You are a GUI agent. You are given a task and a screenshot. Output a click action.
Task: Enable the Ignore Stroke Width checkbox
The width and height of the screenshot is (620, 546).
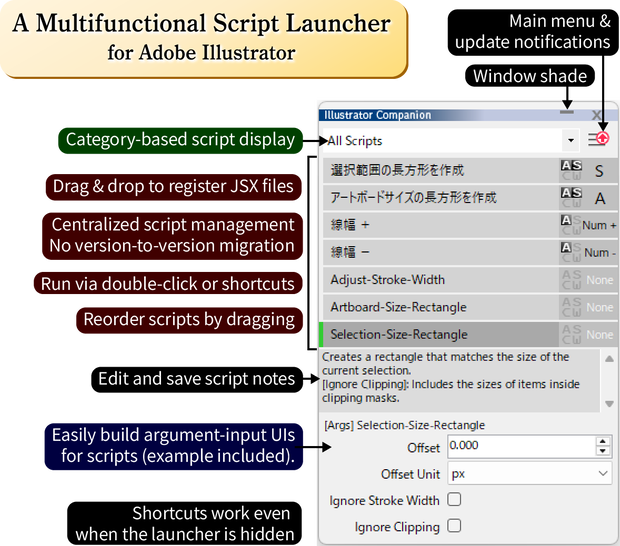click(454, 500)
